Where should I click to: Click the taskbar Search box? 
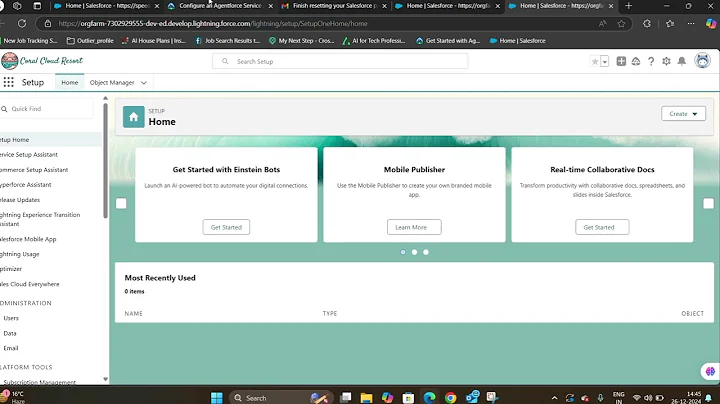coord(280,398)
